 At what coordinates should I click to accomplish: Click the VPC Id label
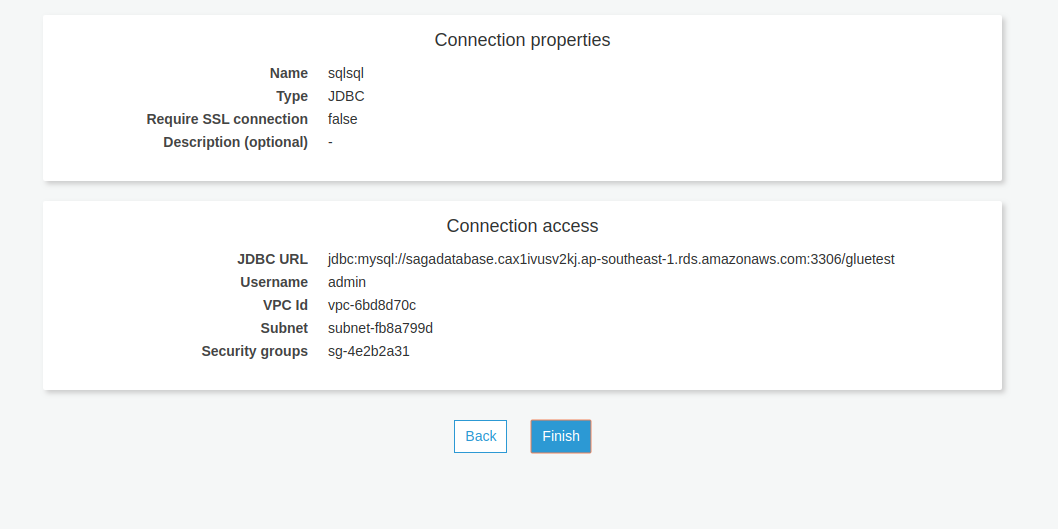pos(280,305)
